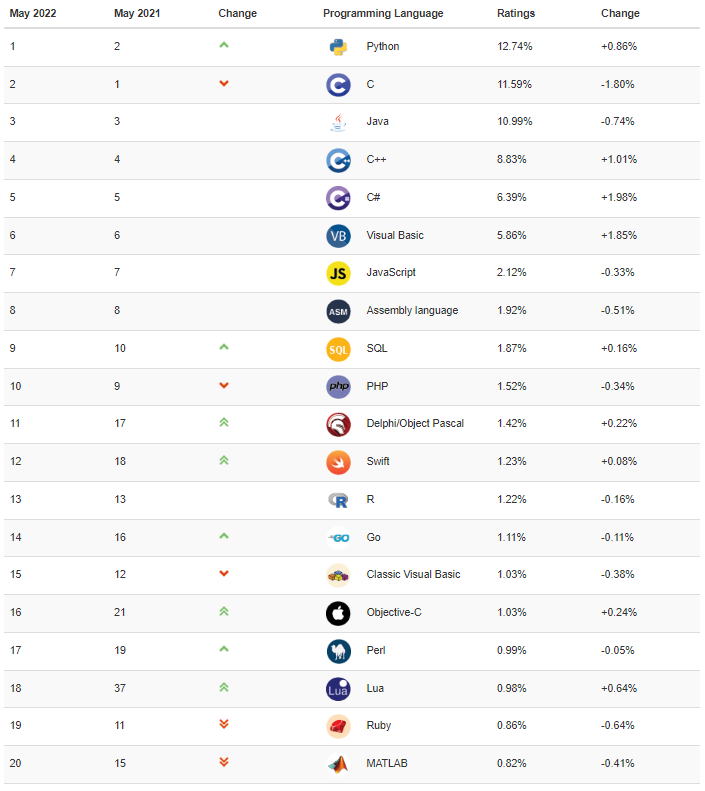Click the Lua moon logo icon
This screenshot has height=791, width=705.
pos(338,689)
